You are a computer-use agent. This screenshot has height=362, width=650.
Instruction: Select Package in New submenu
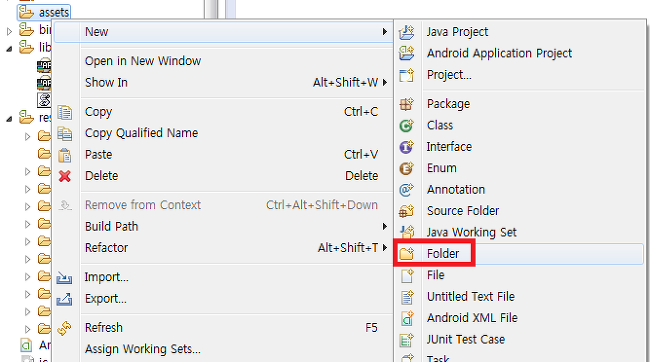click(x=448, y=104)
